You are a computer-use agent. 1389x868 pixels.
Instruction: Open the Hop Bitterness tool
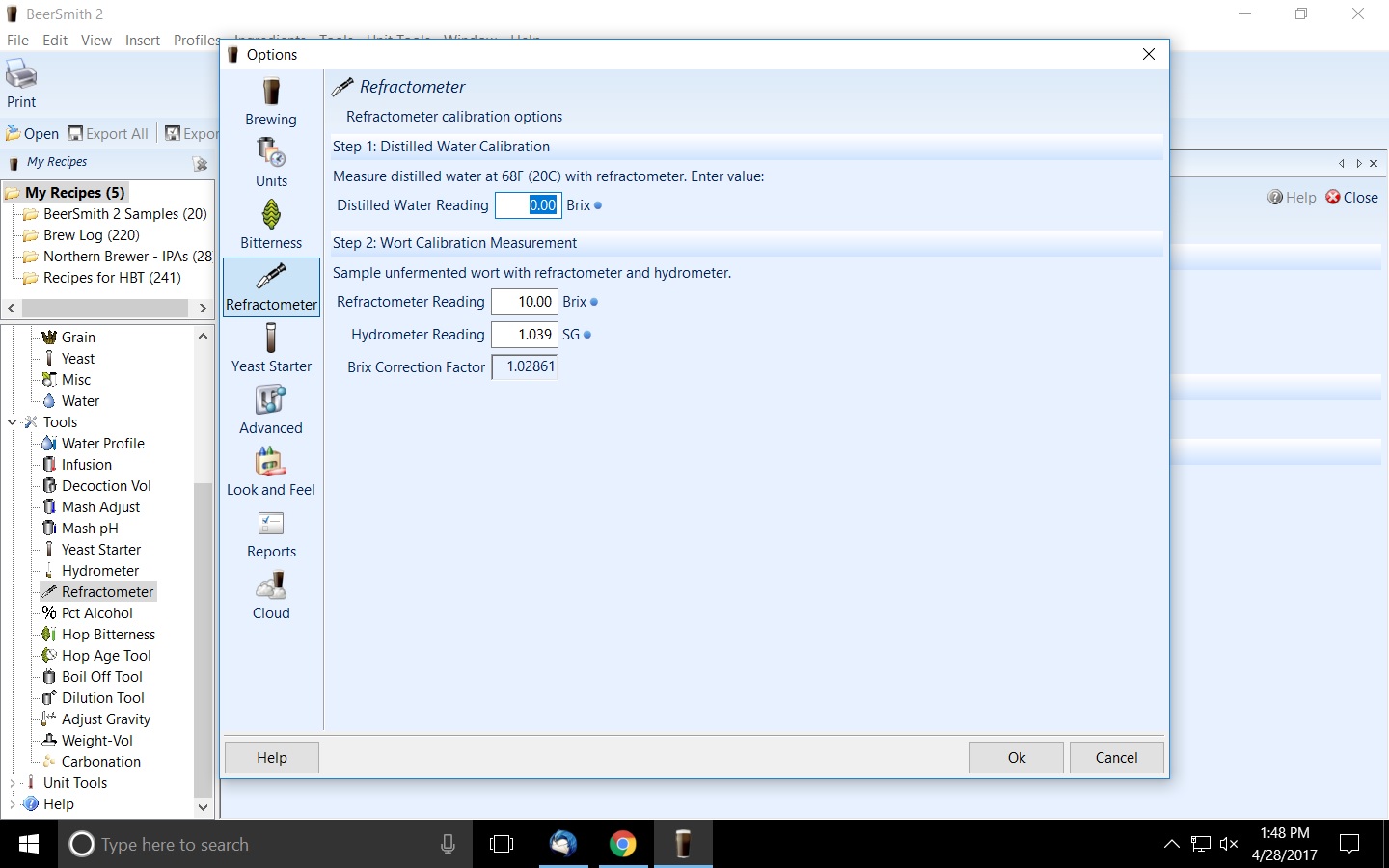(98, 635)
